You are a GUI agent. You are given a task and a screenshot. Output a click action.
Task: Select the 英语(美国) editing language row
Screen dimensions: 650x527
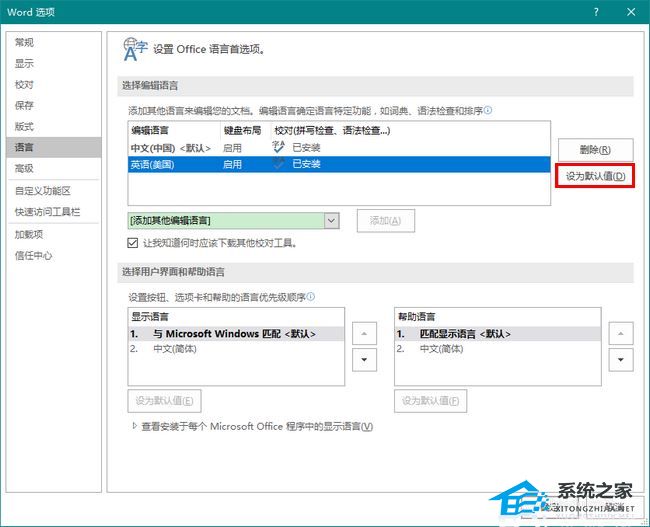[x=339, y=165]
